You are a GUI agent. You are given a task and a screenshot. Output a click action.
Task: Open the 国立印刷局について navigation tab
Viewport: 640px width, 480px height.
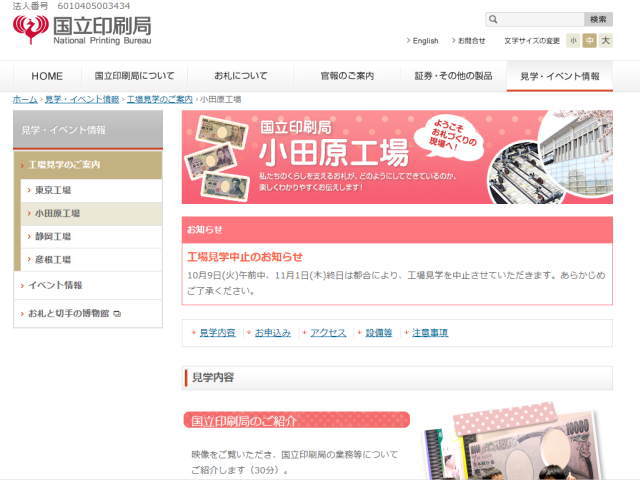click(134, 76)
